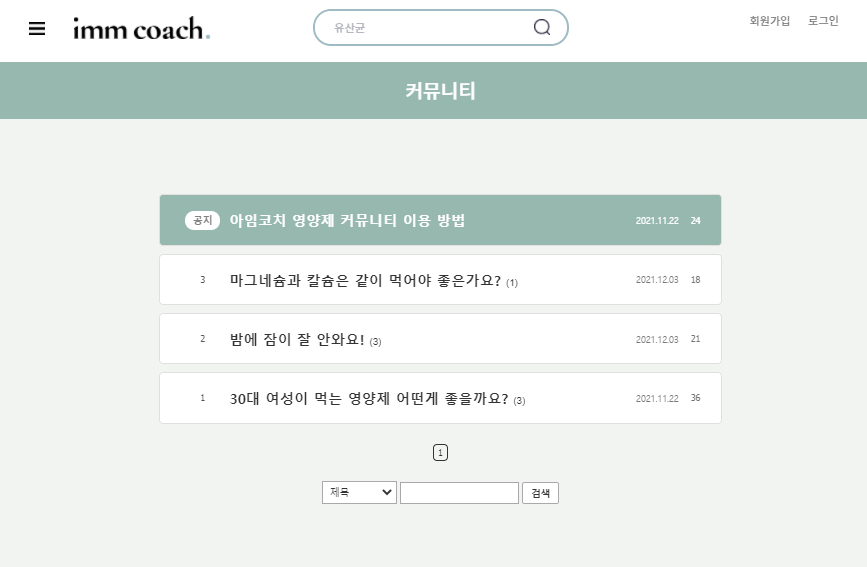Screen dimensions: 867x567
Task: Open the 로그인 login link
Action: tap(823, 21)
